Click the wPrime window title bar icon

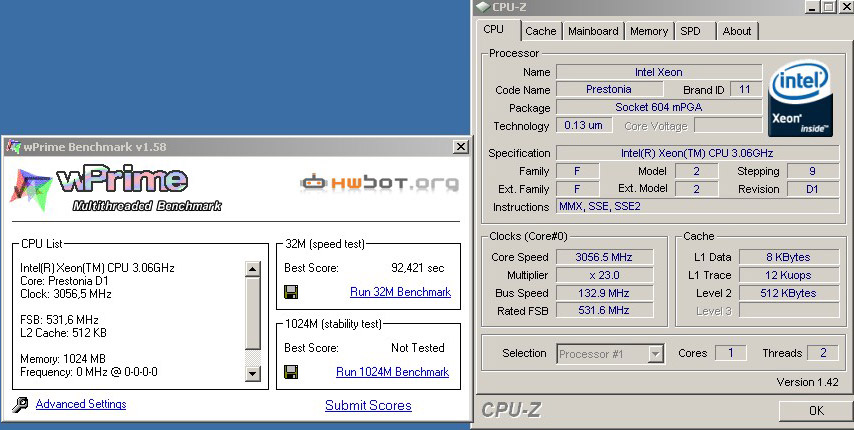13,146
